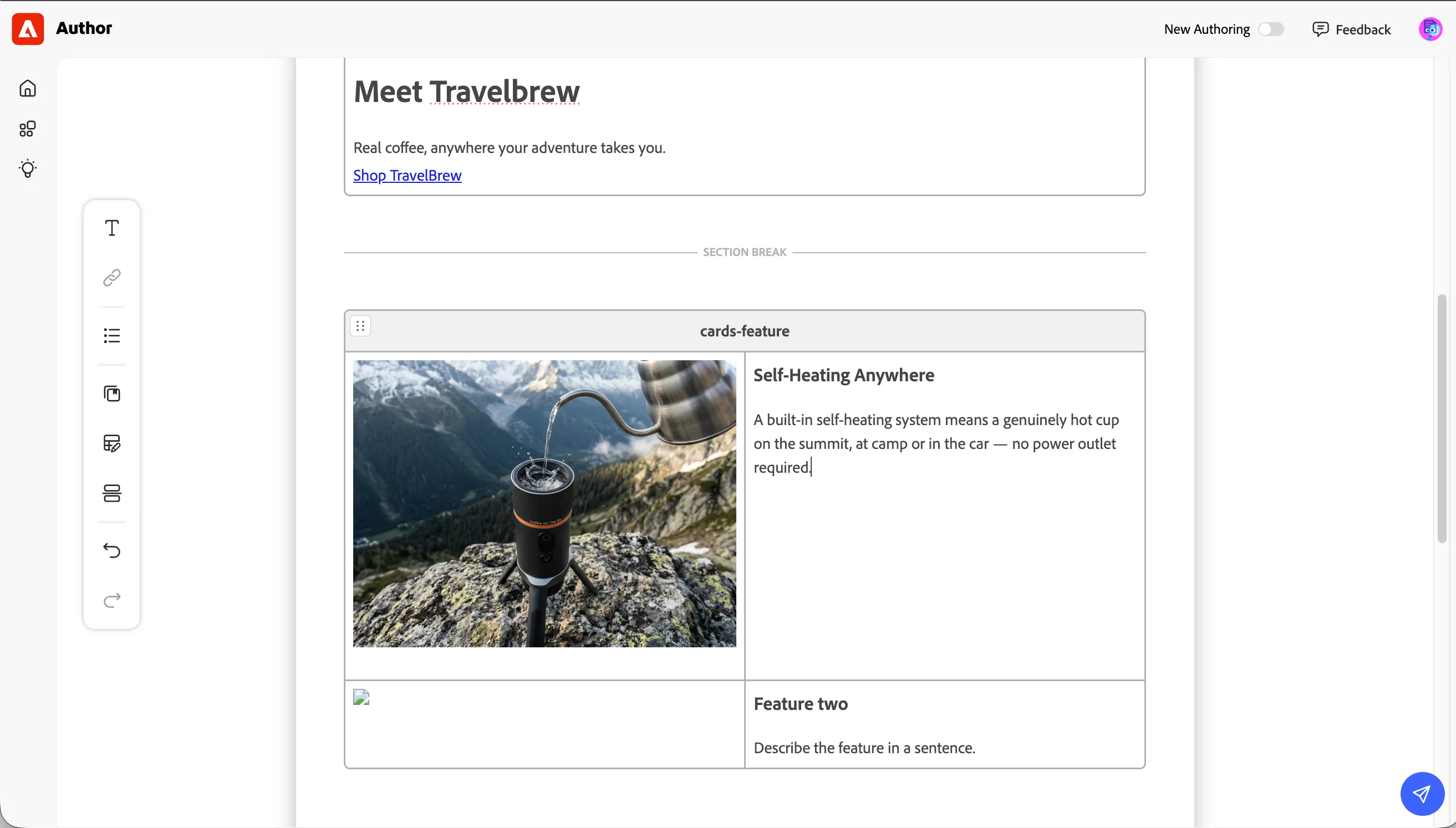Click the Feature two heading
1456x828 pixels.
pos(801,704)
